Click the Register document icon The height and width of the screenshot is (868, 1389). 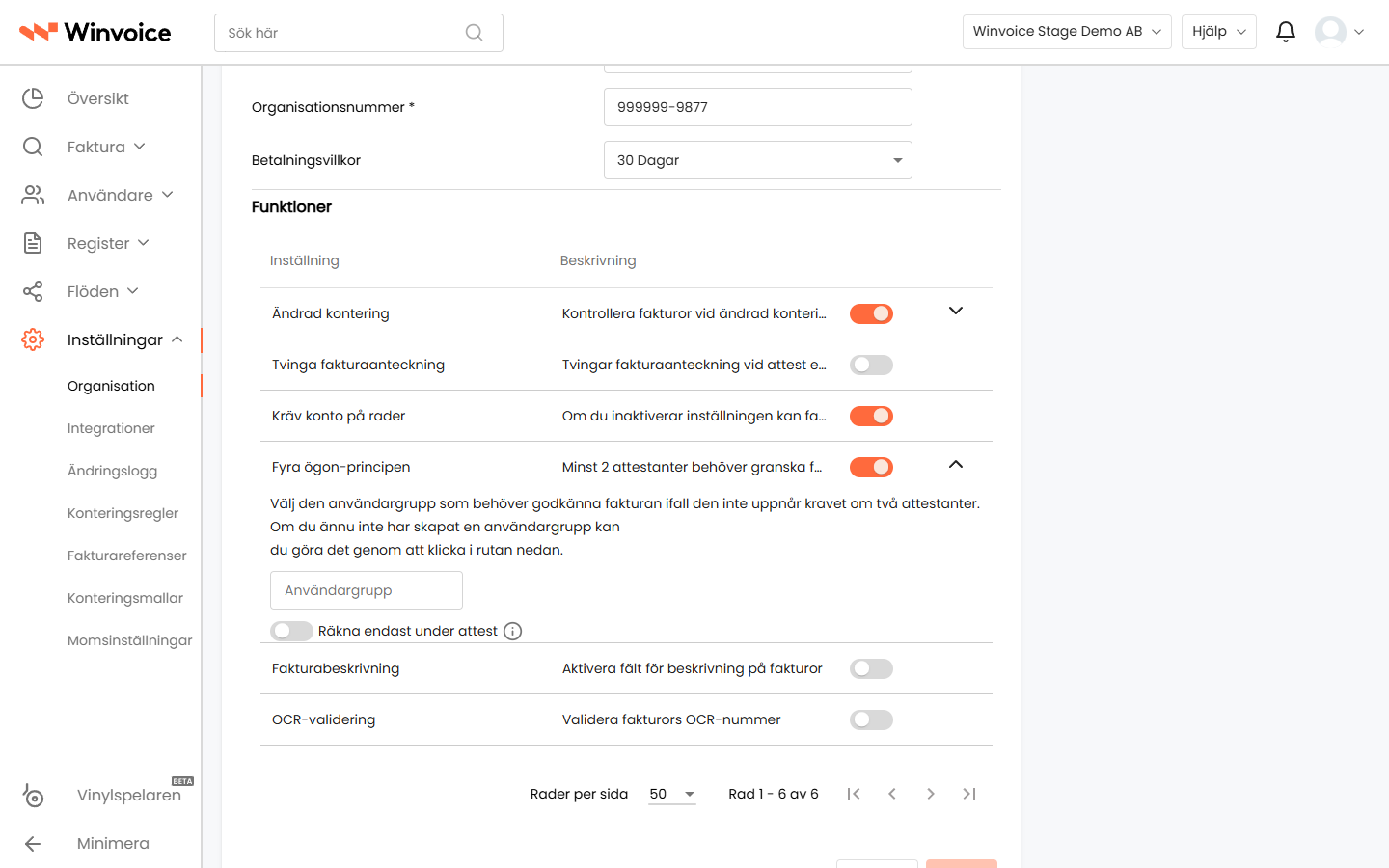(x=33, y=243)
